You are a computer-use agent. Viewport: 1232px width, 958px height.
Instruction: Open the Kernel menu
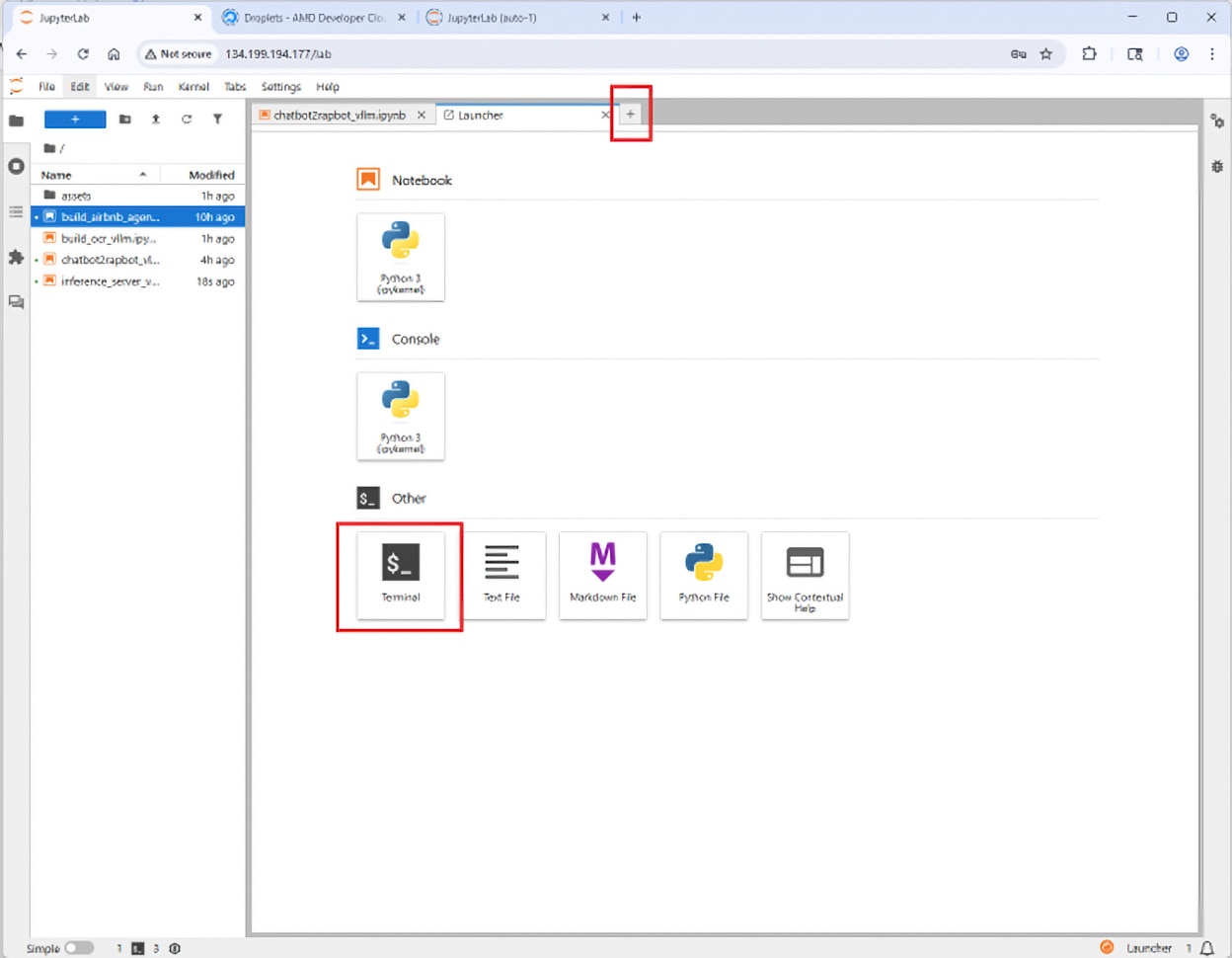(193, 87)
